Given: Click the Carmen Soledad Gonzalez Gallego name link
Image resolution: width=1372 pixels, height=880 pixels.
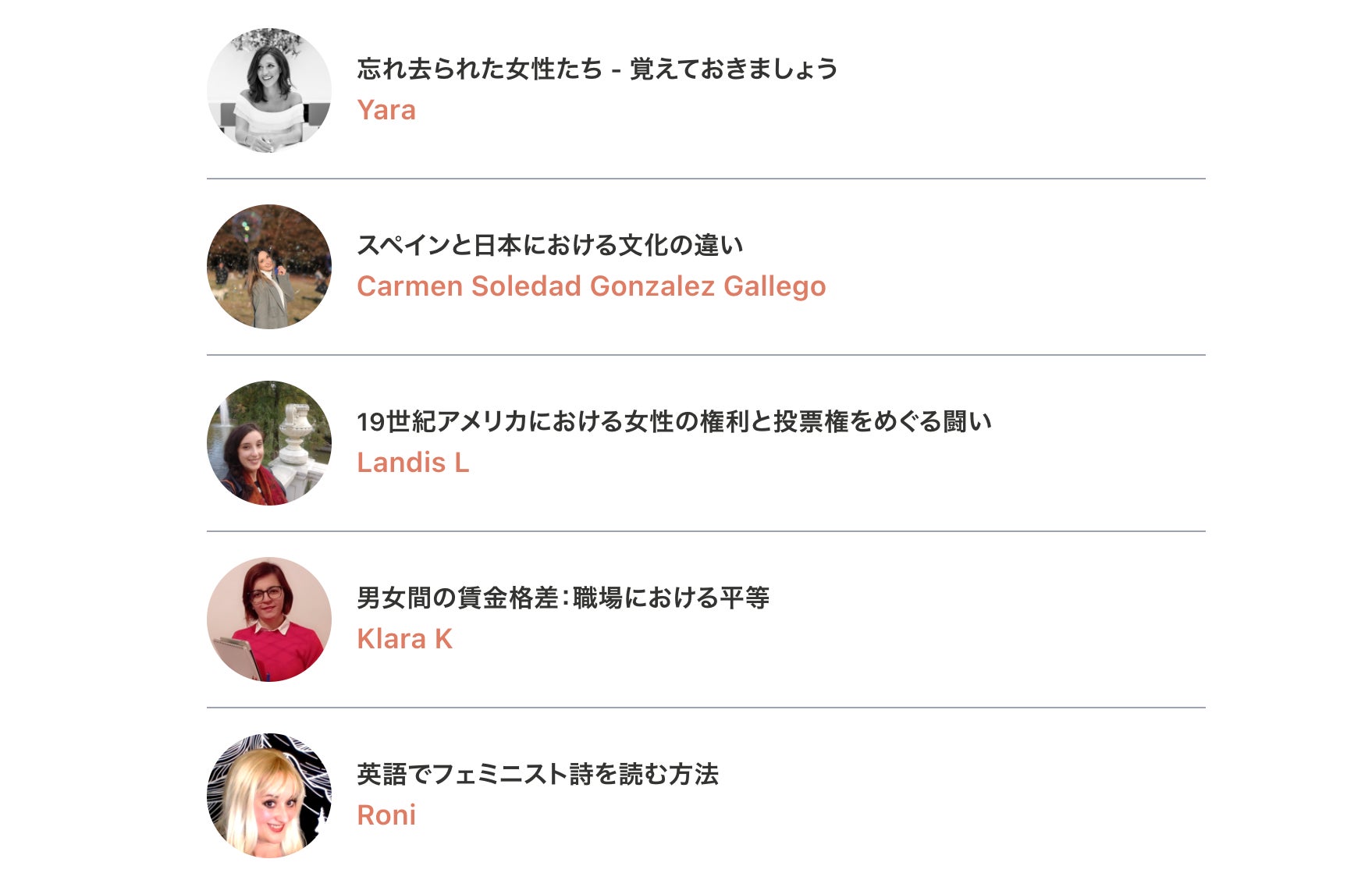Looking at the screenshot, I should [591, 286].
